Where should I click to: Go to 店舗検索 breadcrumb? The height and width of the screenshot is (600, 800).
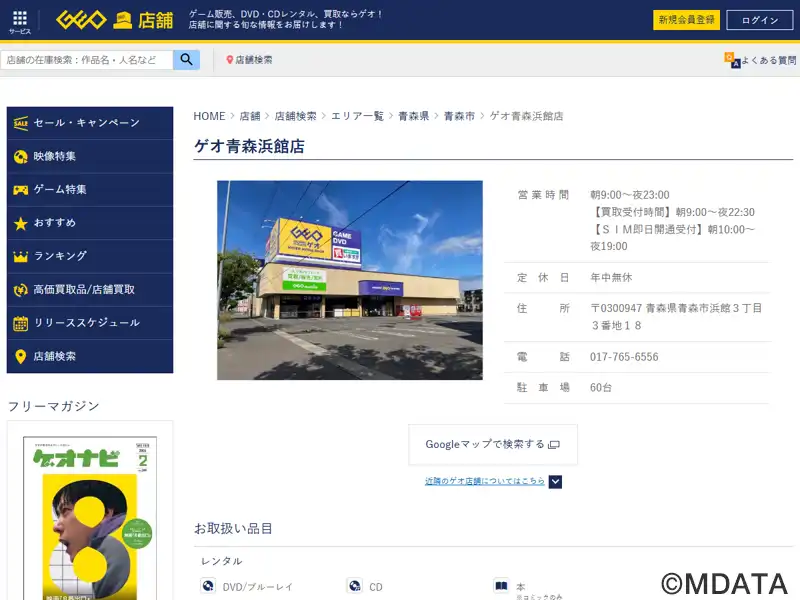tap(295, 116)
